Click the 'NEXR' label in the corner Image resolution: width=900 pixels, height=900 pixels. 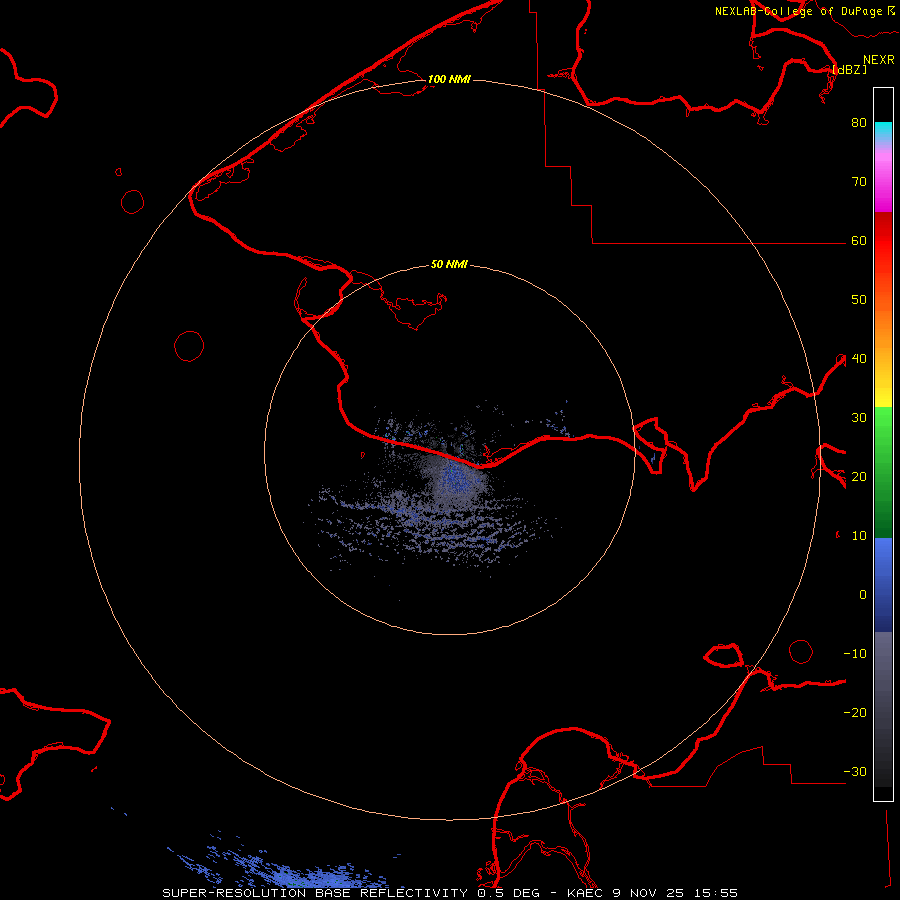pyautogui.click(x=878, y=60)
